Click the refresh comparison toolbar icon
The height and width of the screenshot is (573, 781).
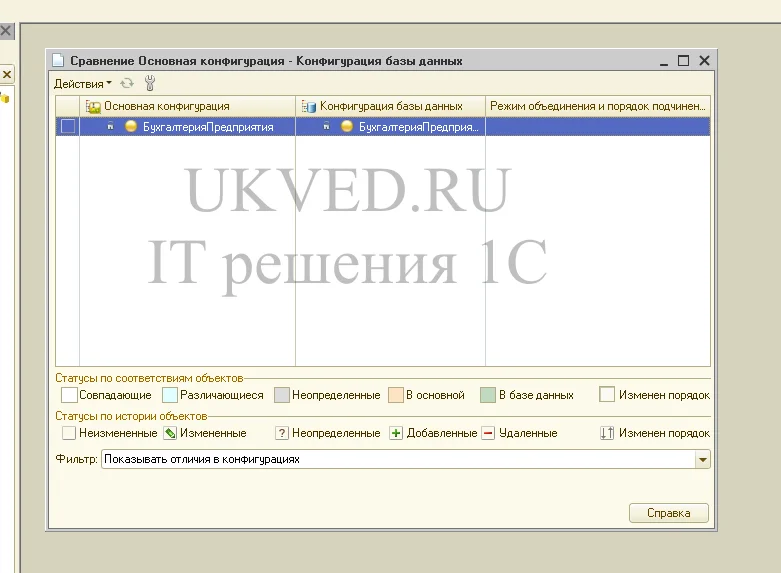tap(127, 83)
